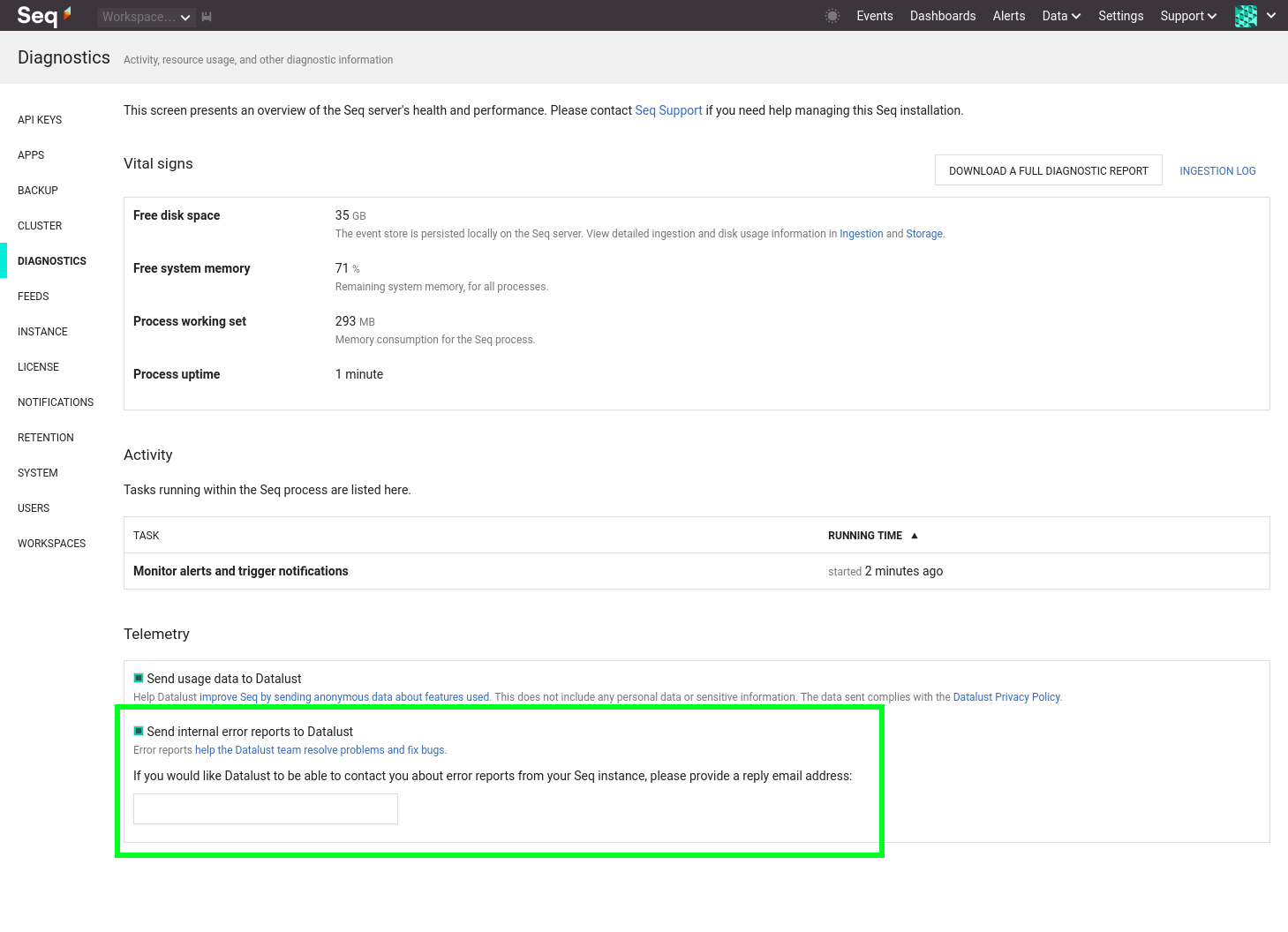Select the 'Monitor alerts and trigger notifications' task
The image size is (1288, 932).
pyautogui.click(x=241, y=571)
